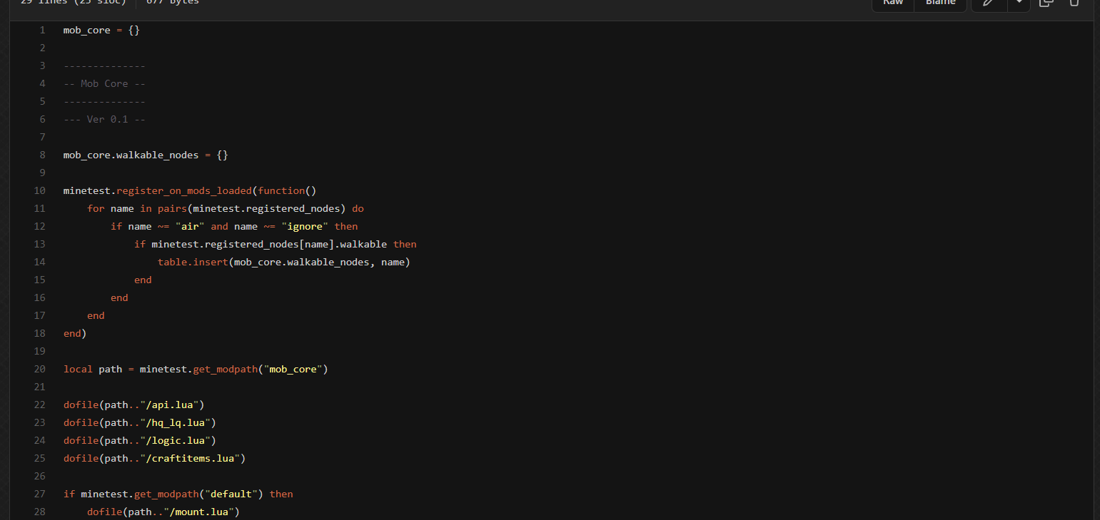Click the "-- Mob Core --" comment
This screenshot has width=1100, height=520.
tap(105, 84)
